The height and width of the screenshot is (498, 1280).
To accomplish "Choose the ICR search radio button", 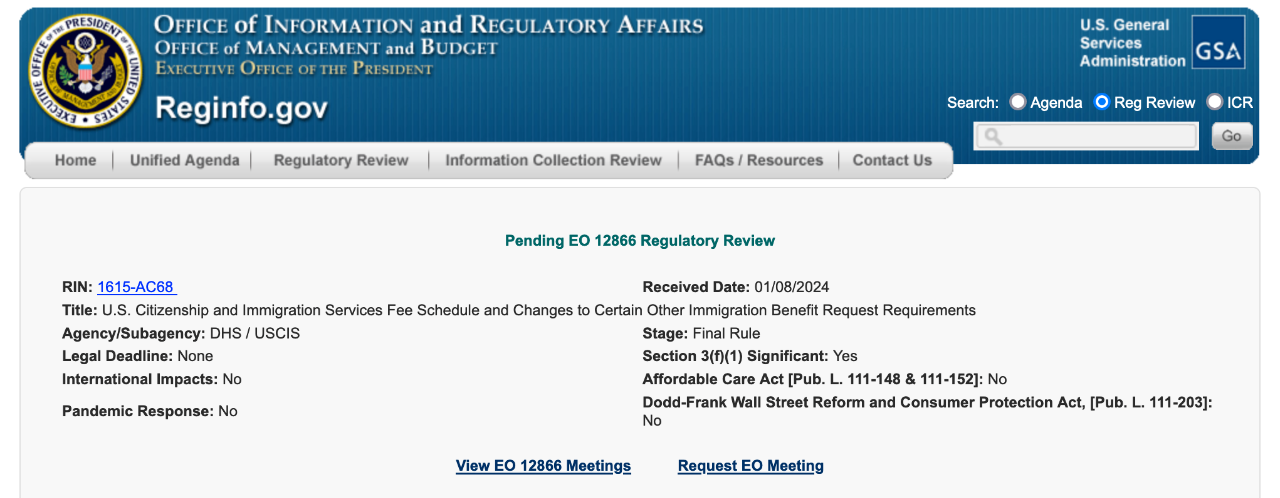I will 1214,102.
